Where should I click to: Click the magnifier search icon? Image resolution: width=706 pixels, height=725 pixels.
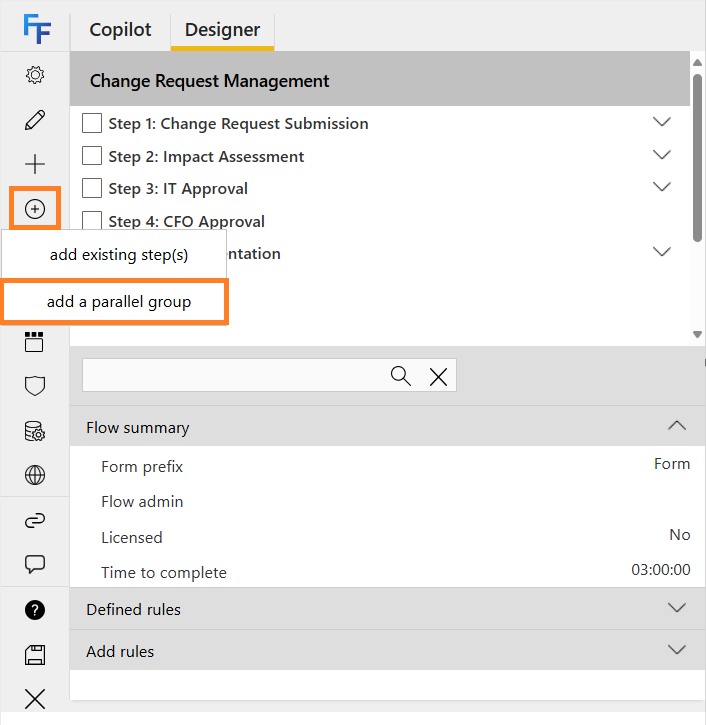400,375
